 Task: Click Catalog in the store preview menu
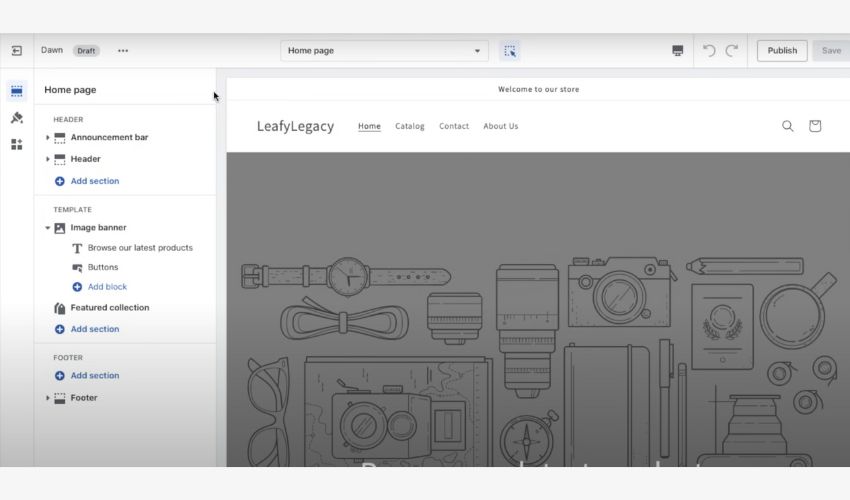(410, 126)
